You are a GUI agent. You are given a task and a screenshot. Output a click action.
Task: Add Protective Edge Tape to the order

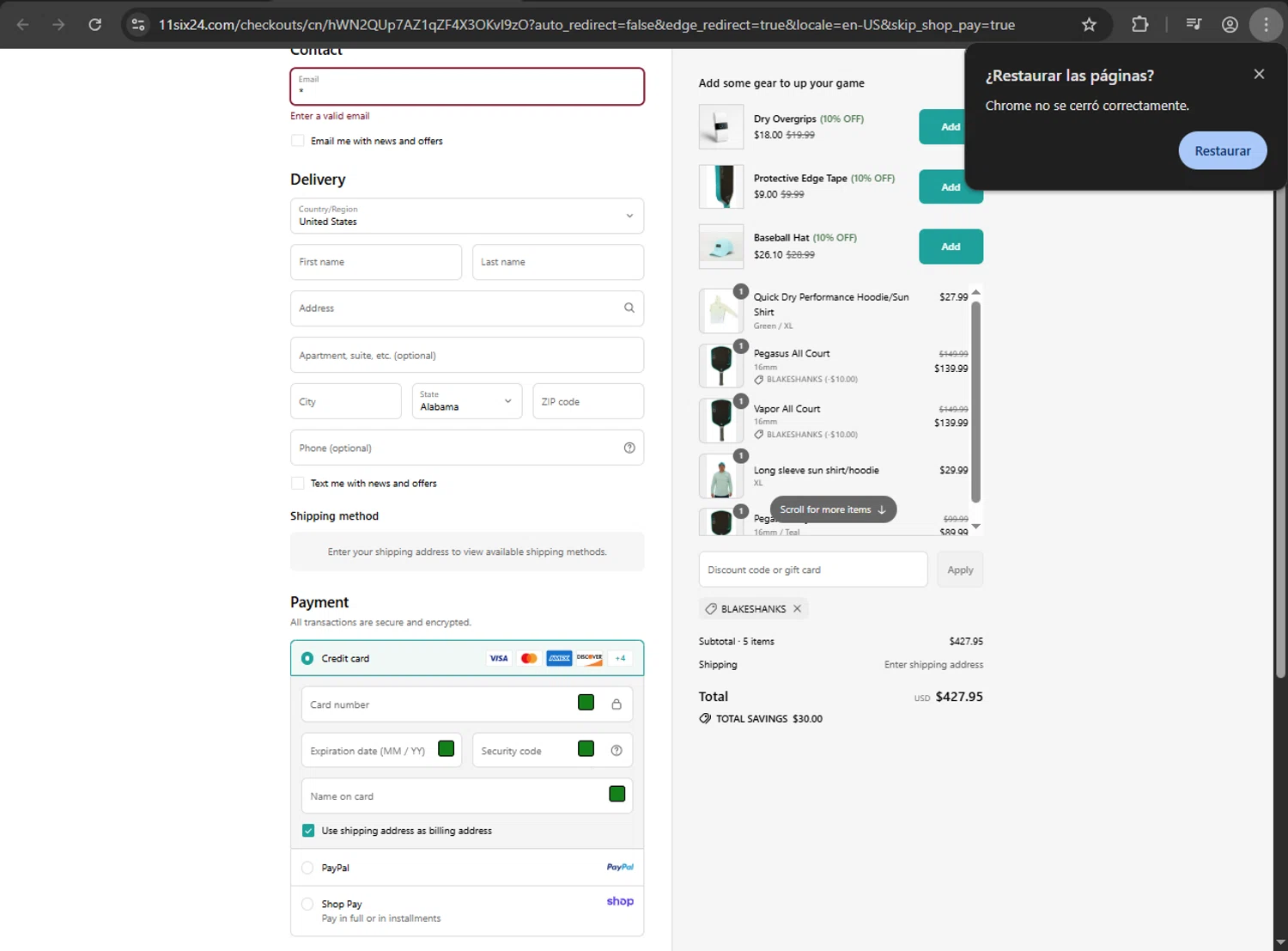951,186
